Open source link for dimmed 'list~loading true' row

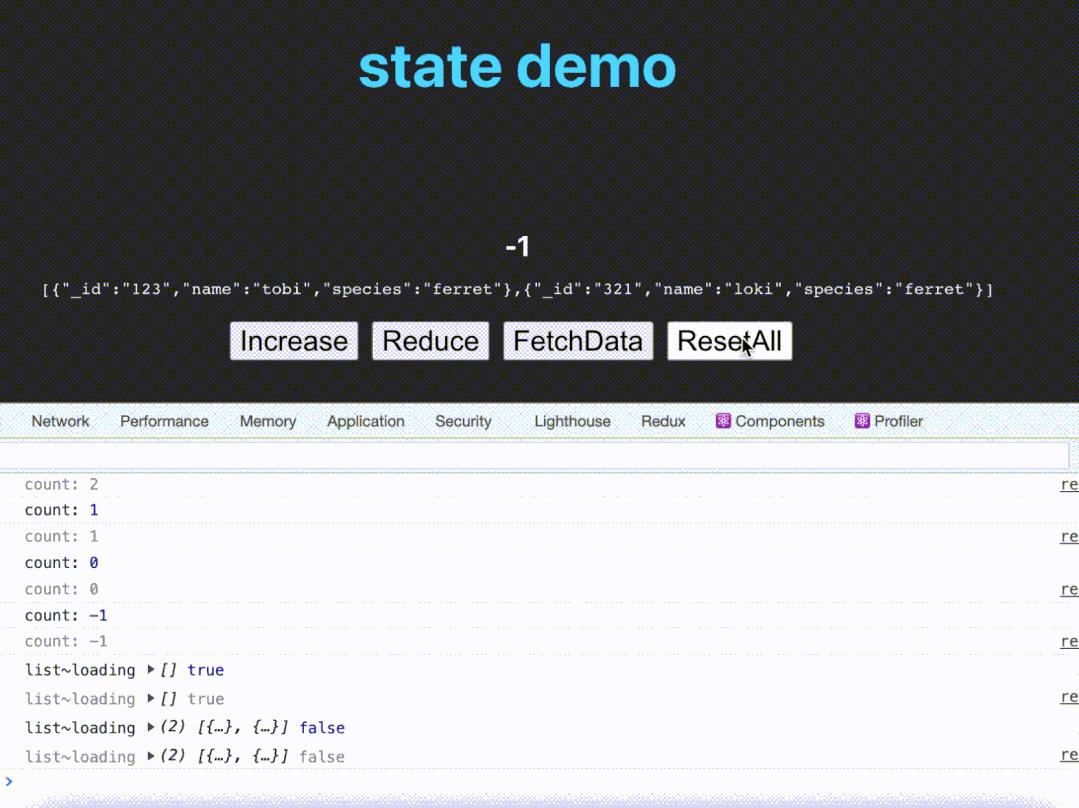click(x=1069, y=697)
